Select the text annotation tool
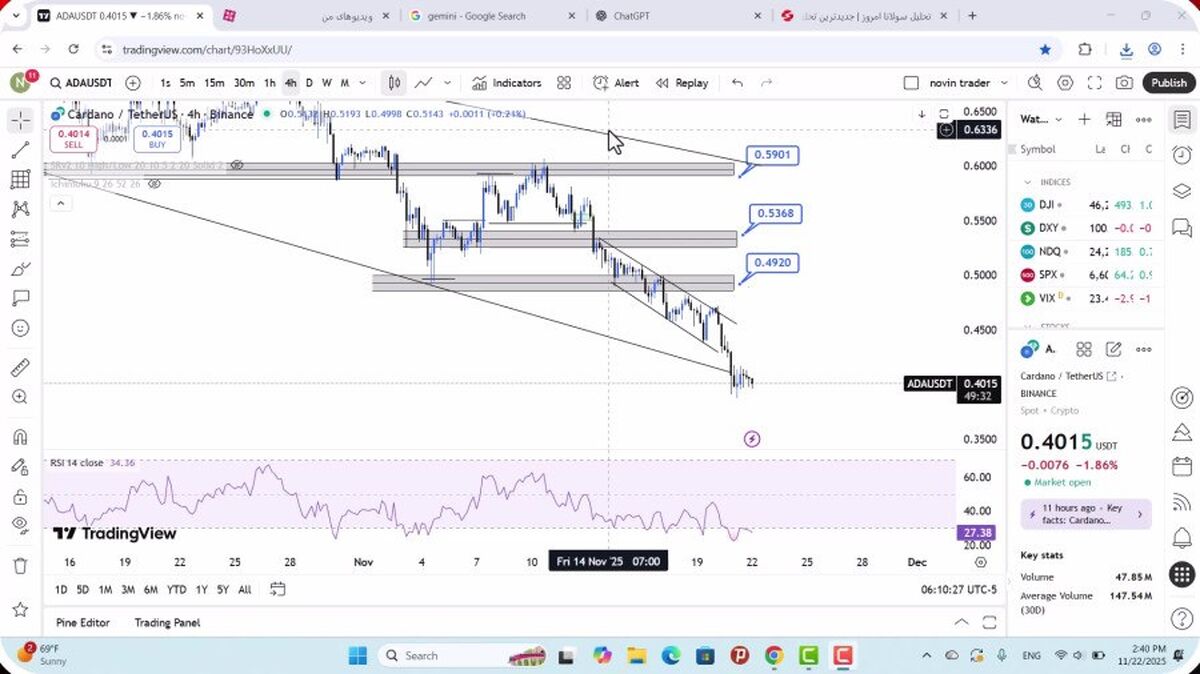Viewport: 1200px width, 674px height. [20, 298]
